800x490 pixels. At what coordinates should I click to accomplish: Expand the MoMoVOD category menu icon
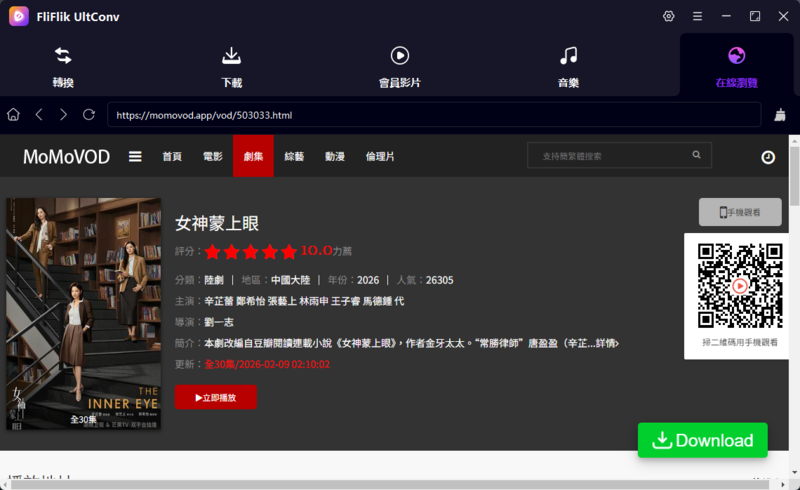(135, 156)
